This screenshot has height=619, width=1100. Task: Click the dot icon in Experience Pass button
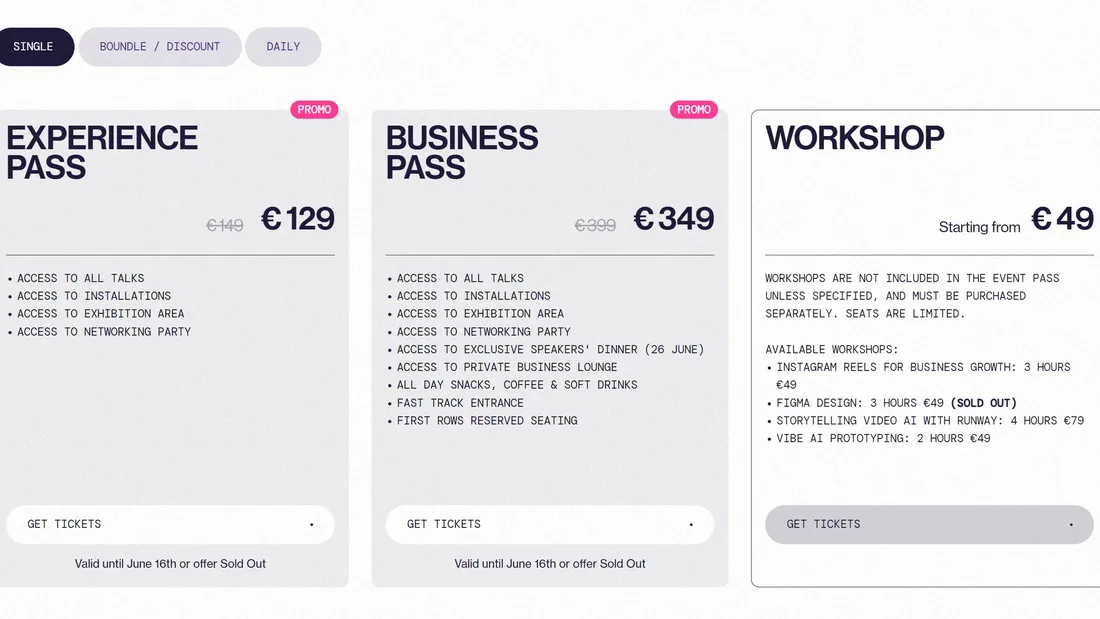click(x=311, y=524)
